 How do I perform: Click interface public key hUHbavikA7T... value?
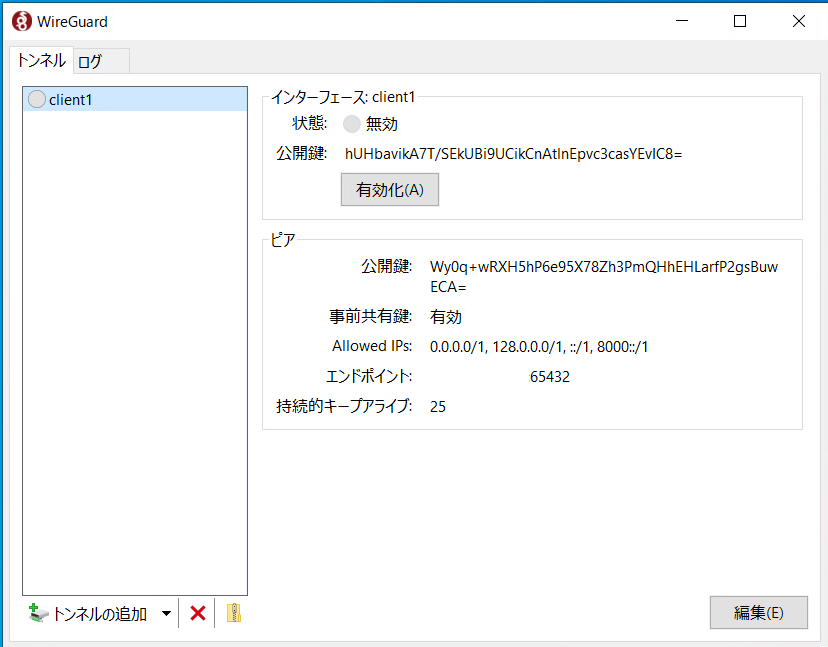[513, 154]
